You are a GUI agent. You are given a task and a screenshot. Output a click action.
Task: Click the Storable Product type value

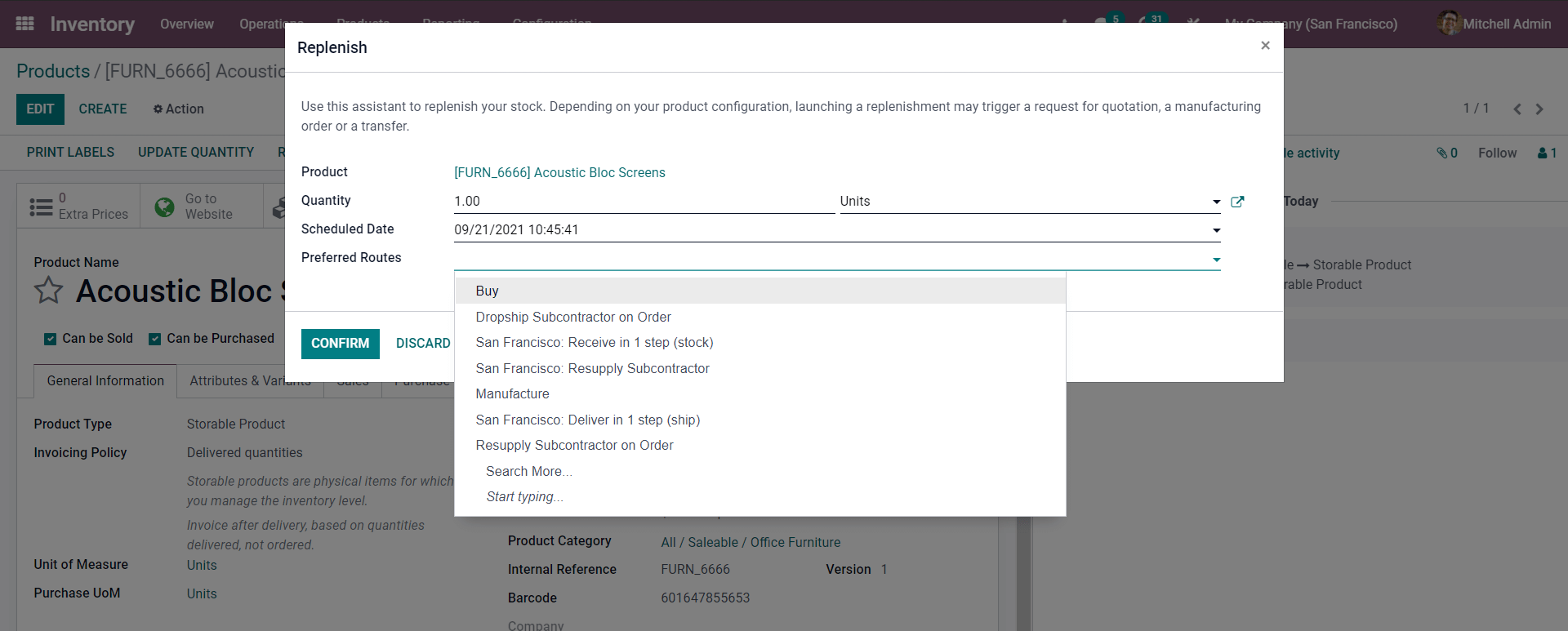click(236, 424)
